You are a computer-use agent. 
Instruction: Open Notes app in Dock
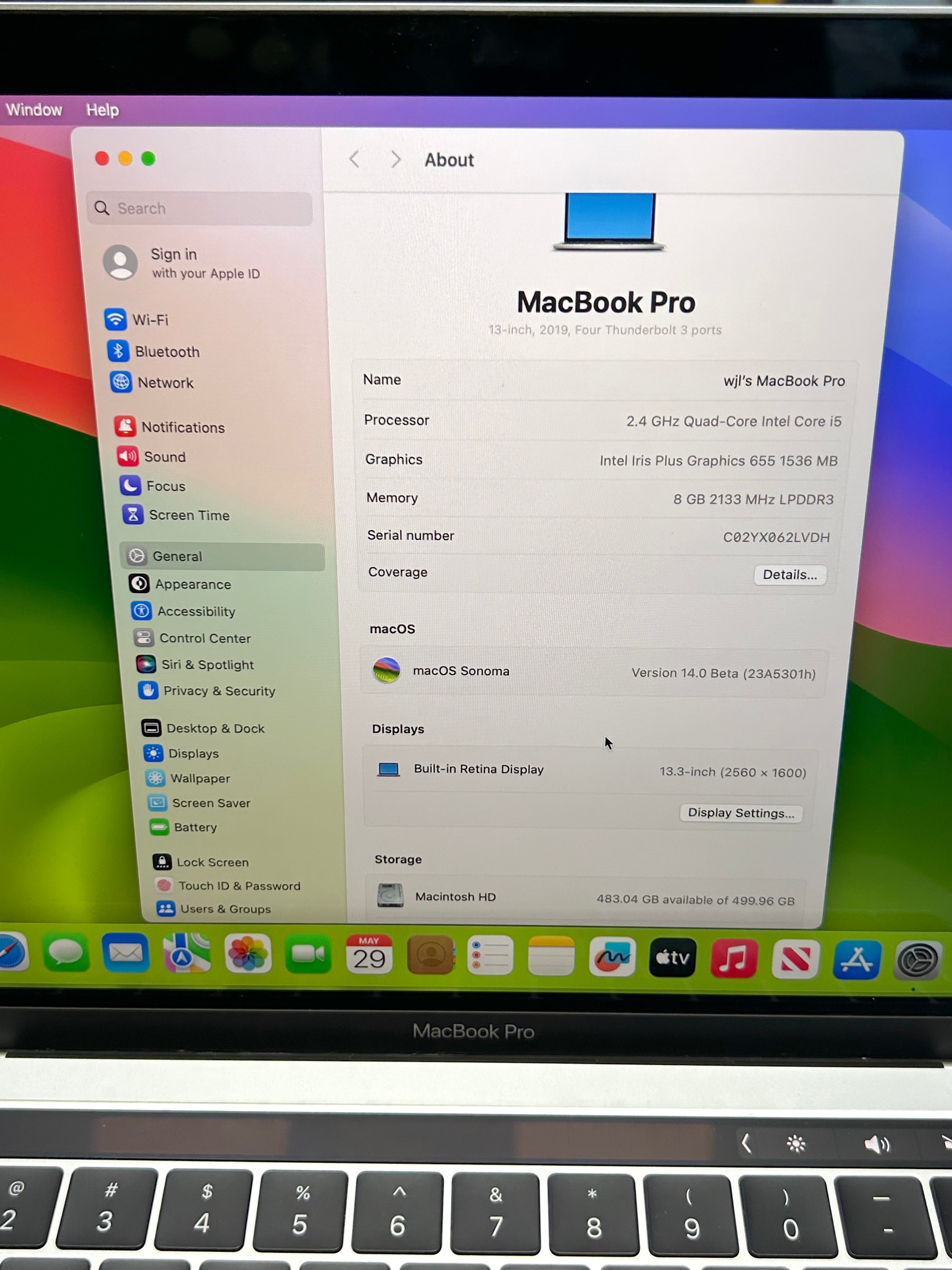(x=552, y=956)
